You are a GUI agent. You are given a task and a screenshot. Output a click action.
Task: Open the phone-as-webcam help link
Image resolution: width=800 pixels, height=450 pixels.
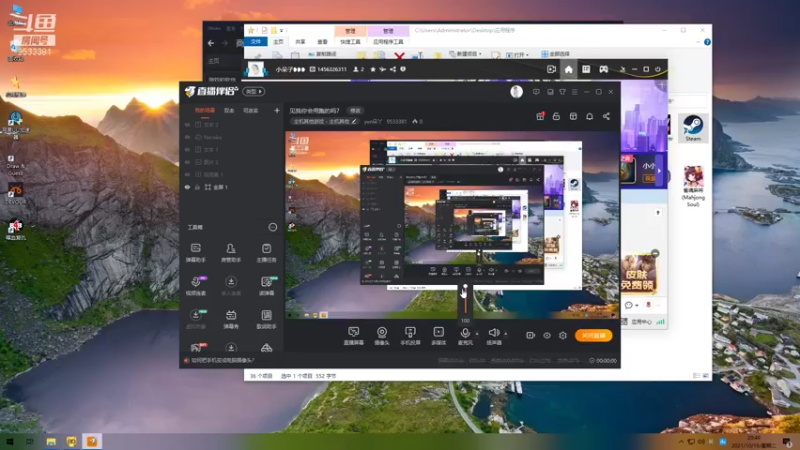[222, 360]
